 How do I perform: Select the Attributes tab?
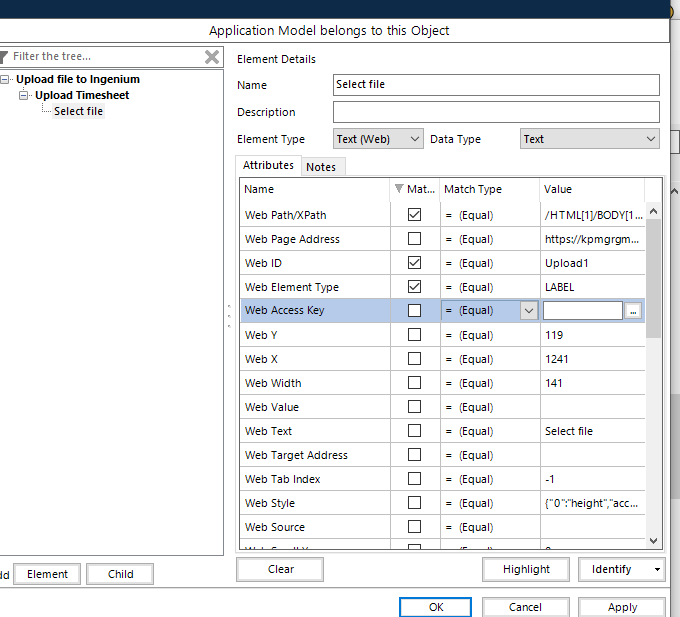click(268, 165)
